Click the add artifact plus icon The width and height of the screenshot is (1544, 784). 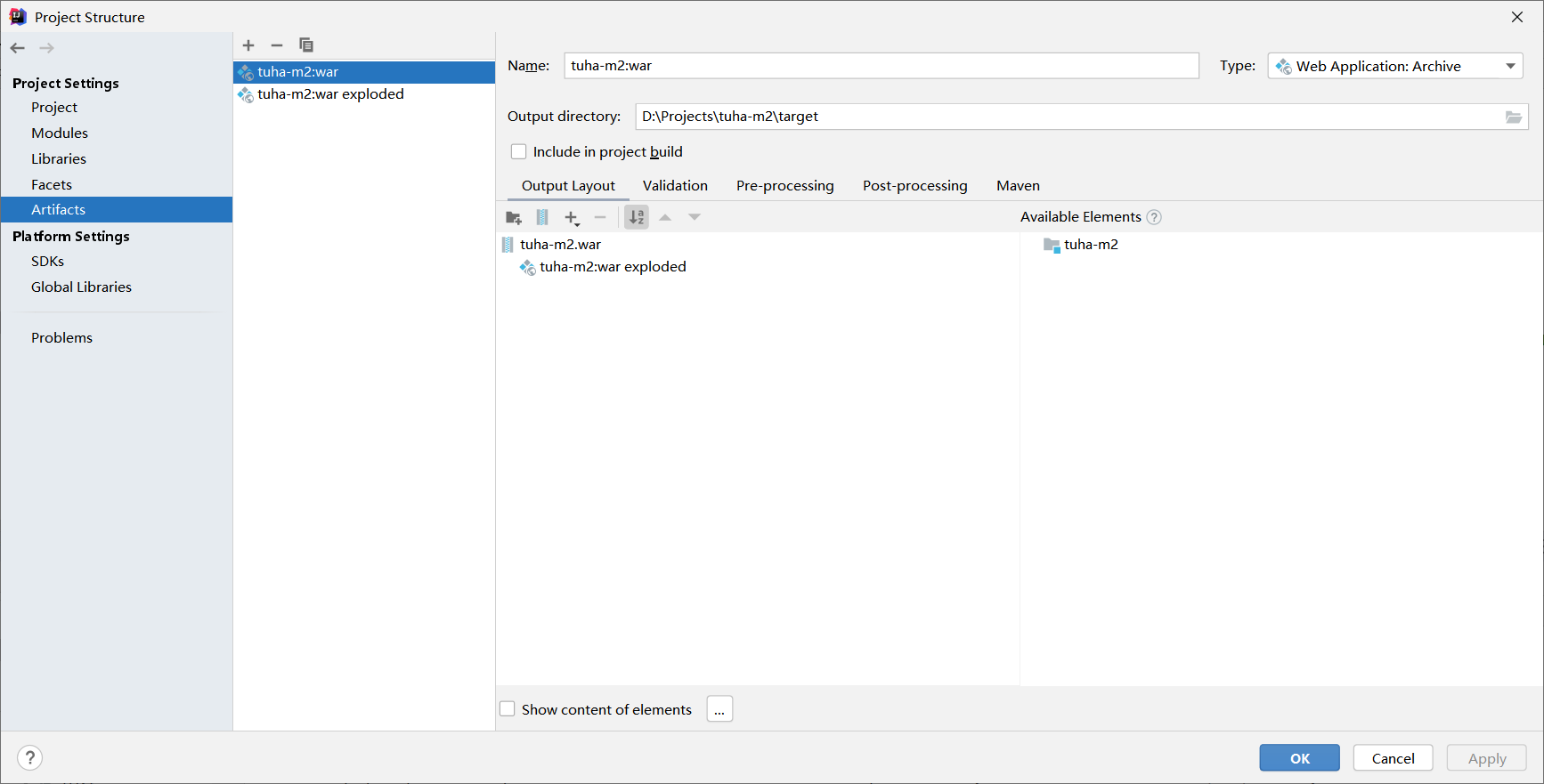pos(248,45)
